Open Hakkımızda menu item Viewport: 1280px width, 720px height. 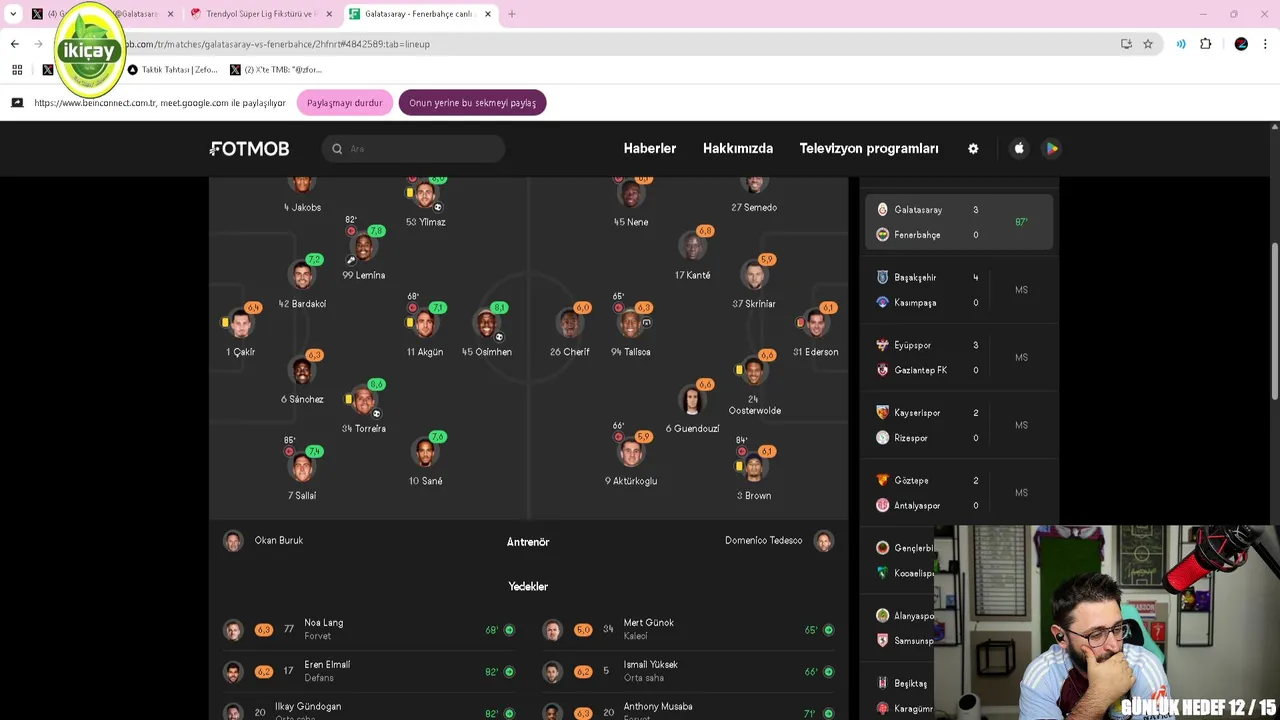coord(738,148)
